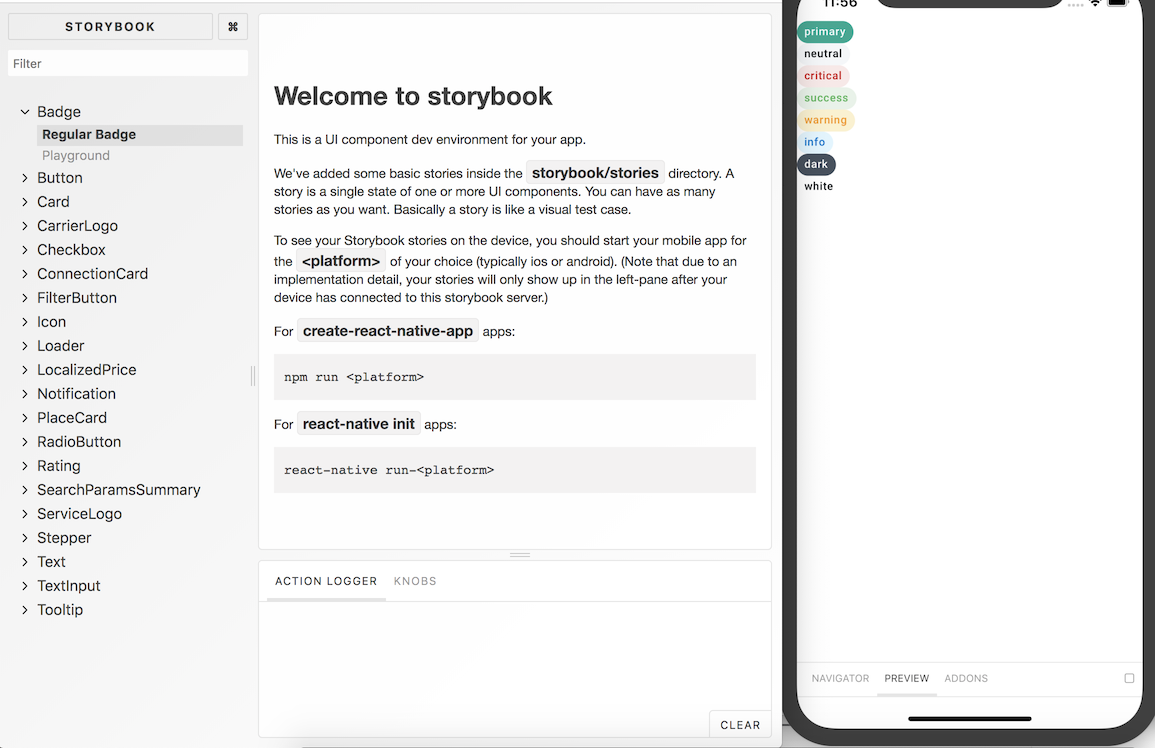This screenshot has width=1155, height=748.
Task: Click the LocalizedPrice component label
Action: (x=87, y=370)
